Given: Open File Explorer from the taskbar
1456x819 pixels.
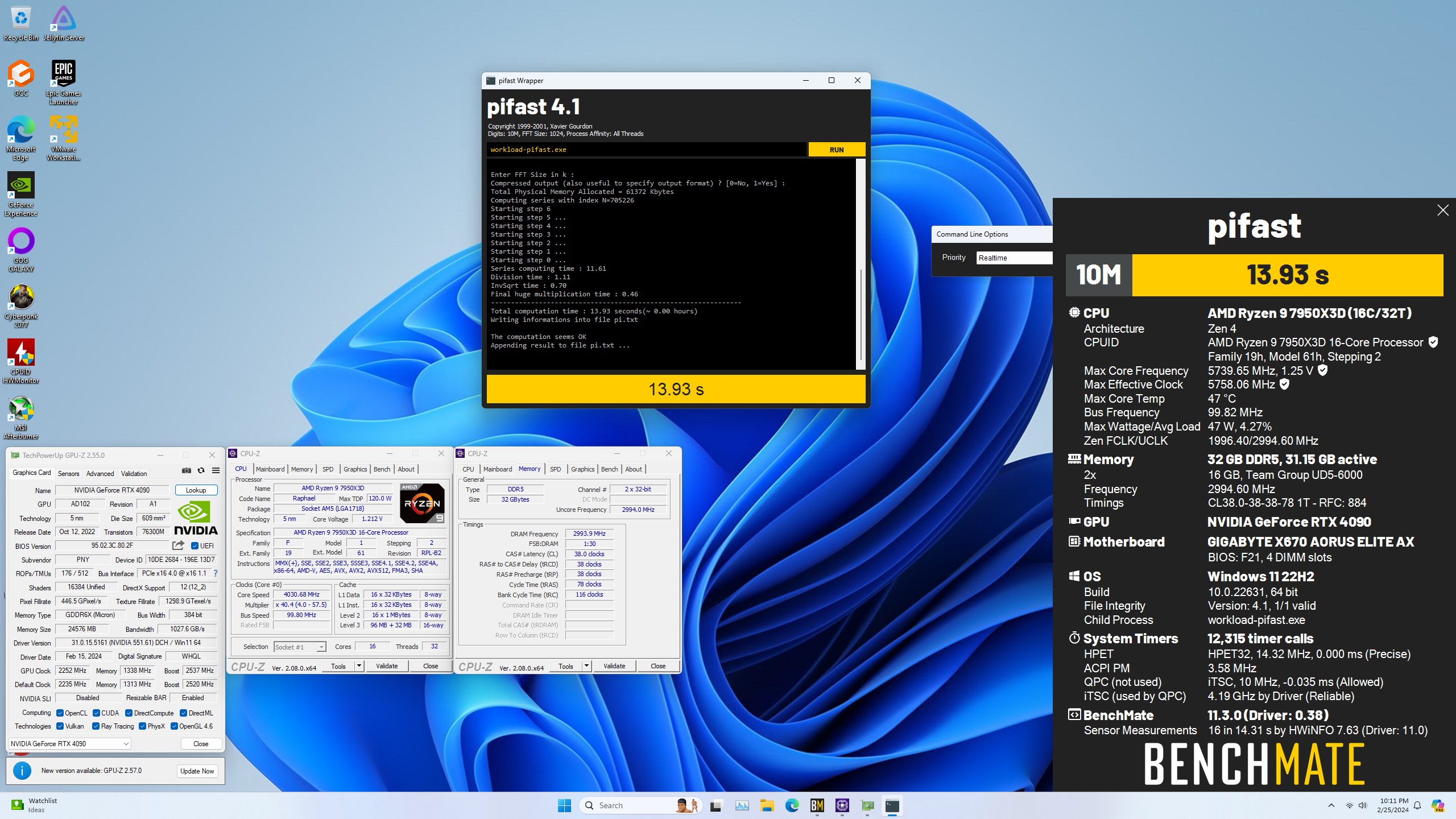Looking at the screenshot, I should (767, 805).
